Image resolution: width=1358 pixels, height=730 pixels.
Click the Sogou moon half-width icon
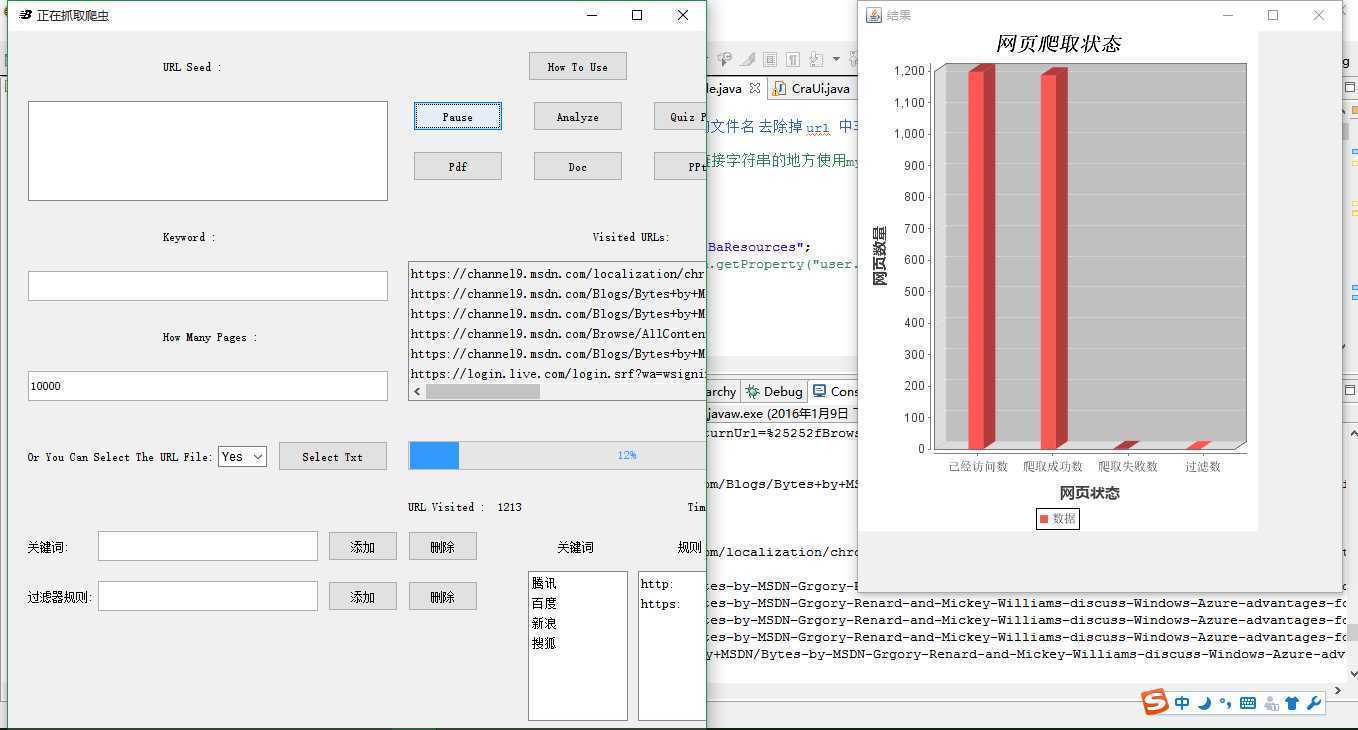1205,703
